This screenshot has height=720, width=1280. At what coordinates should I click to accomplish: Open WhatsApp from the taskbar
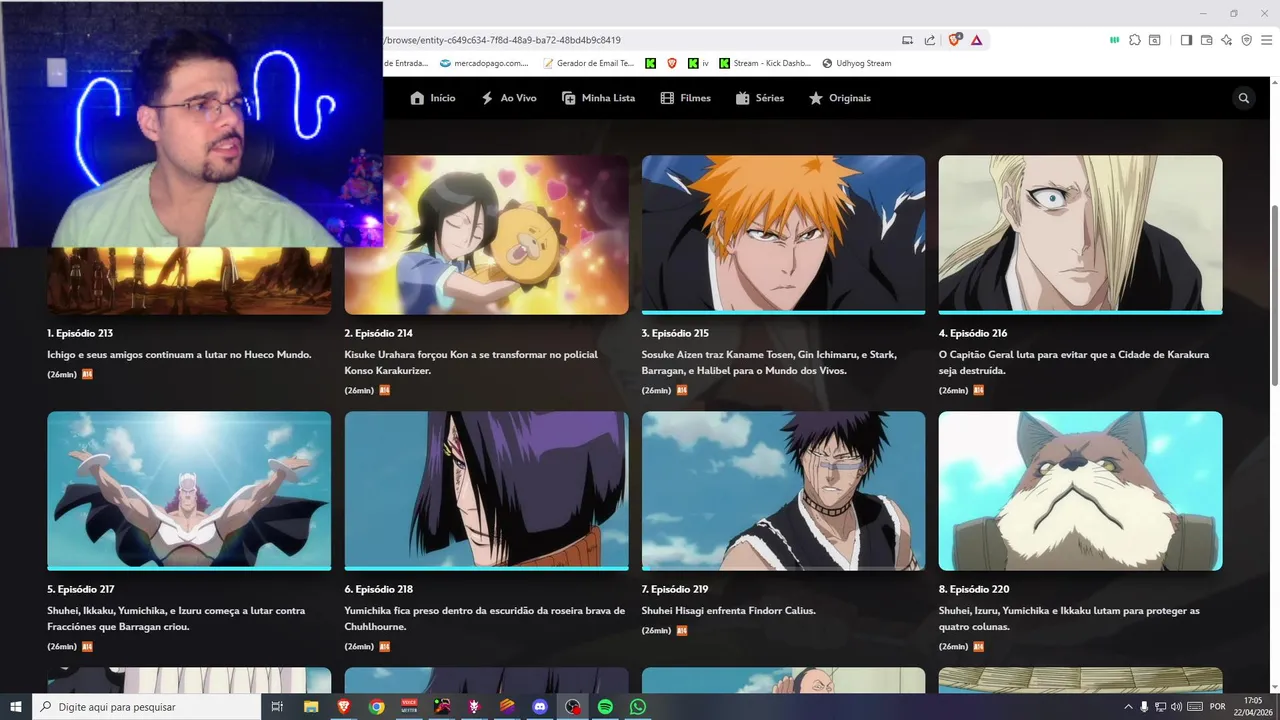(x=638, y=707)
